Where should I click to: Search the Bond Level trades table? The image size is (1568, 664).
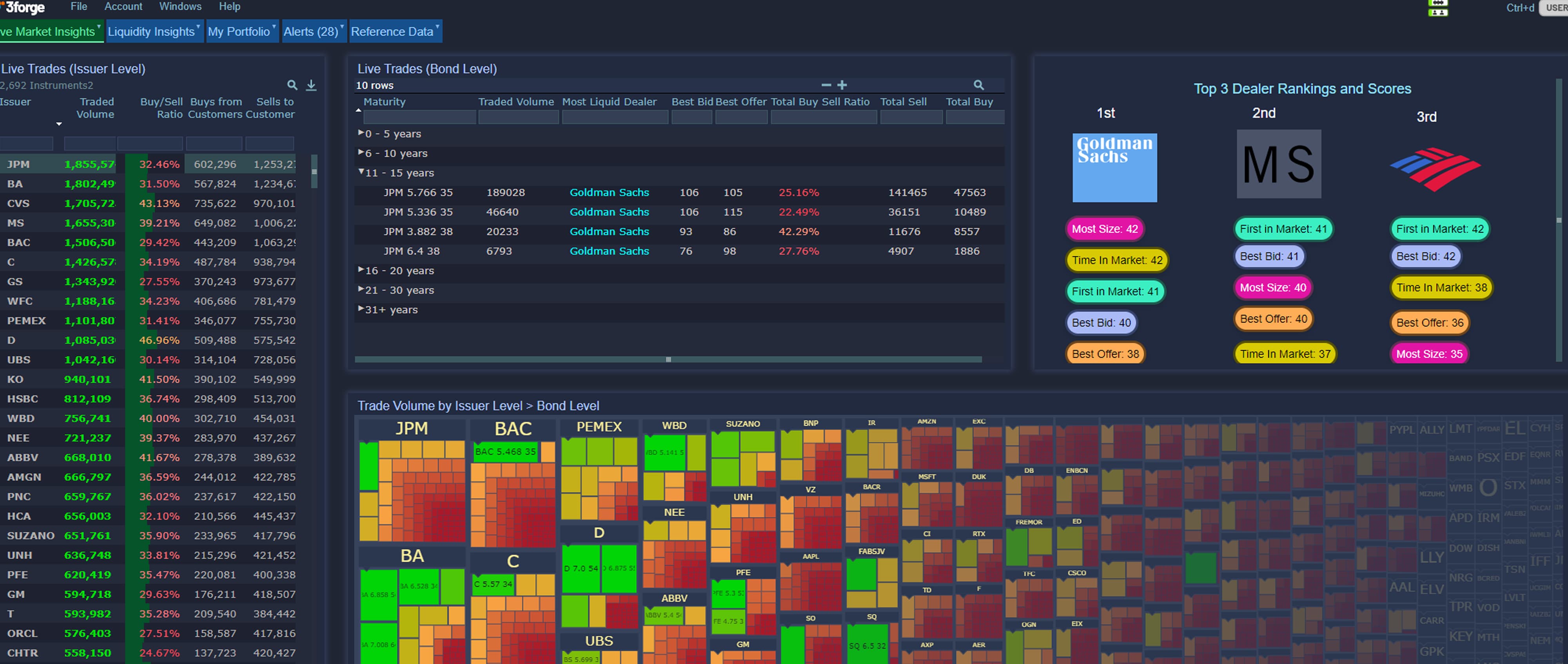(978, 85)
